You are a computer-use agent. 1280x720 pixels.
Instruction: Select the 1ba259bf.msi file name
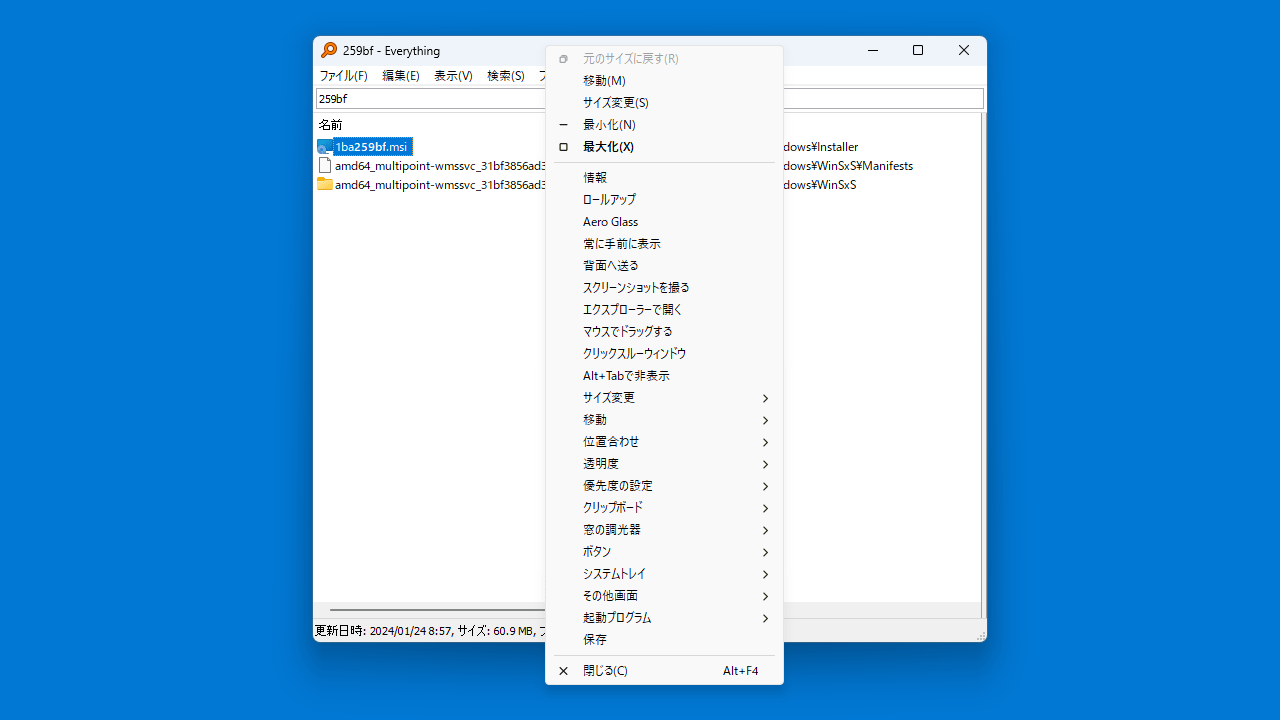[372, 147]
